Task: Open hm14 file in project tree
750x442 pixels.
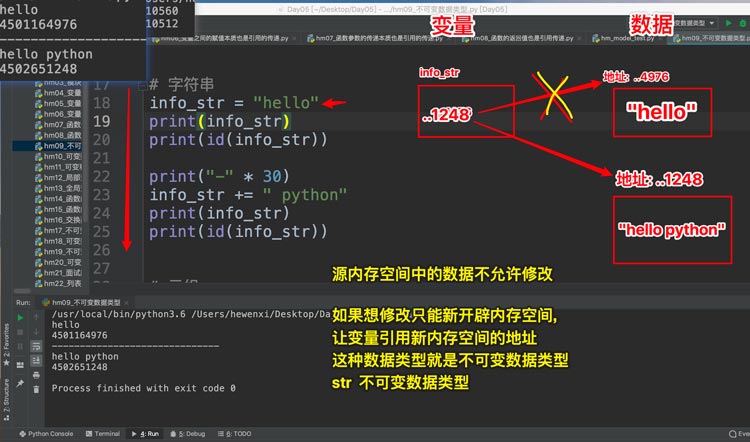Action: coord(58,199)
